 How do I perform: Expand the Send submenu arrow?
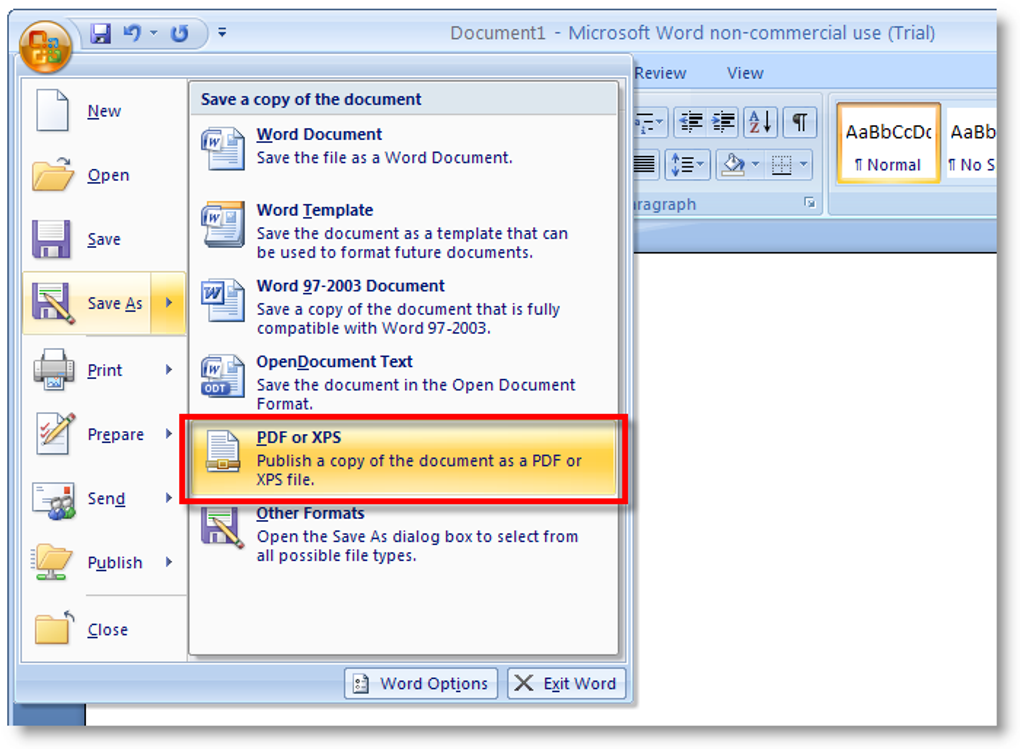(168, 498)
